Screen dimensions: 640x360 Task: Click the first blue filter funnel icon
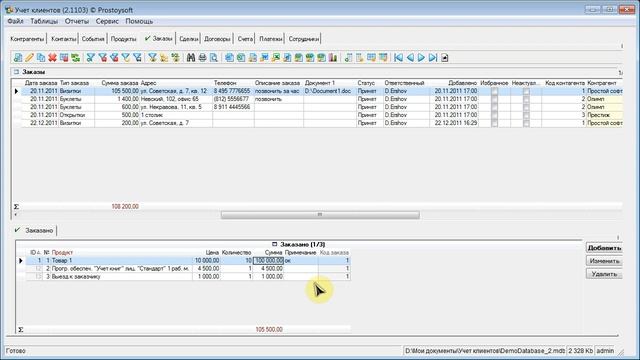click(x=91, y=58)
